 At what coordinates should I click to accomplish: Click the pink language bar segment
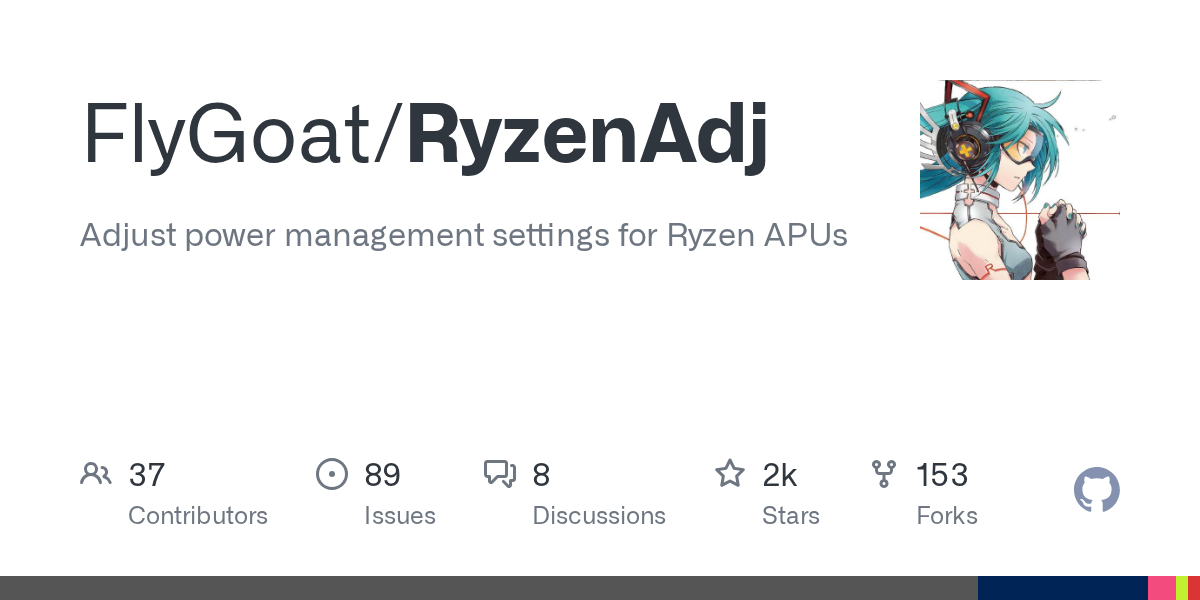point(1161,588)
